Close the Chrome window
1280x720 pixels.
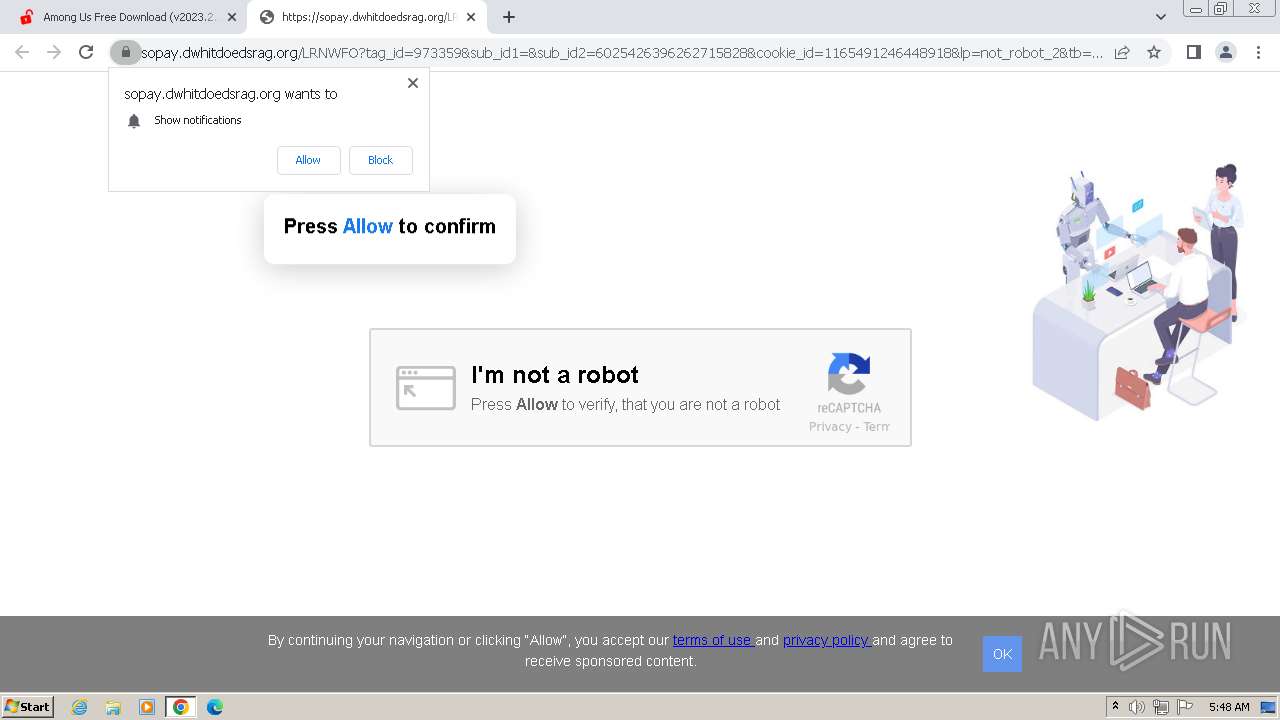point(1254,9)
